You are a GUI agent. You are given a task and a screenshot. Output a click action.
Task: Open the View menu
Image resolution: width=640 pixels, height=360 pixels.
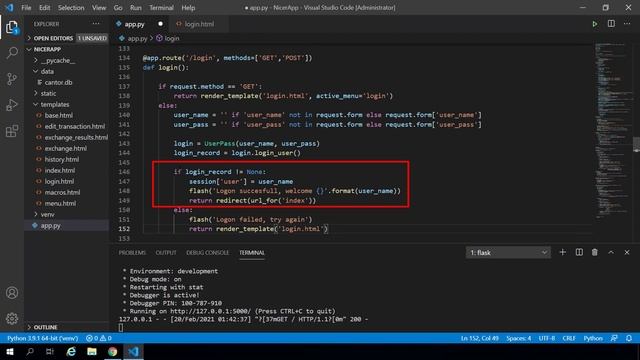(99, 7)
